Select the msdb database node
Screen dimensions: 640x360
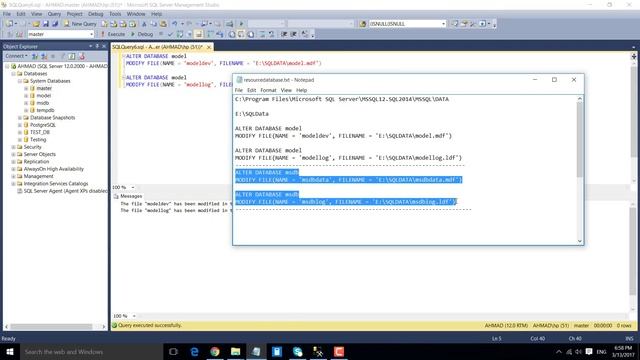click(x=43, y=103)
